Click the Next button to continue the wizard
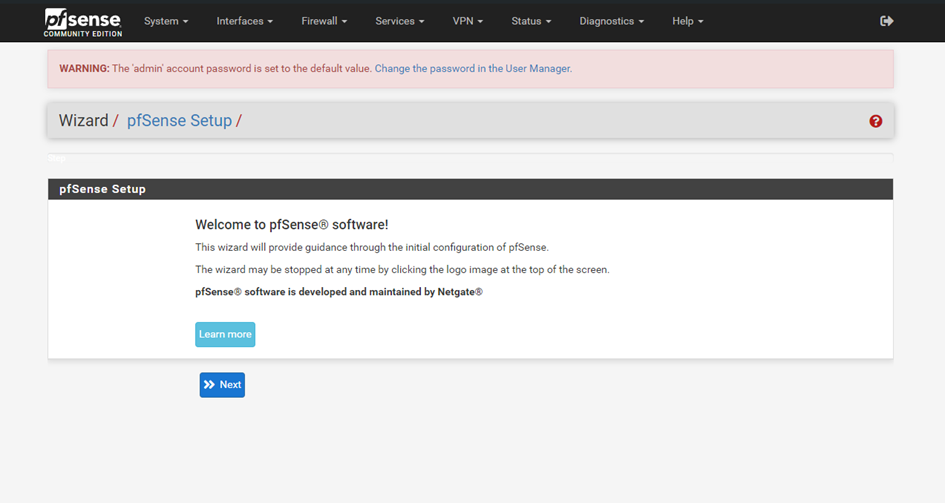Viewport: 945px width, 503px height. (222, 385)
